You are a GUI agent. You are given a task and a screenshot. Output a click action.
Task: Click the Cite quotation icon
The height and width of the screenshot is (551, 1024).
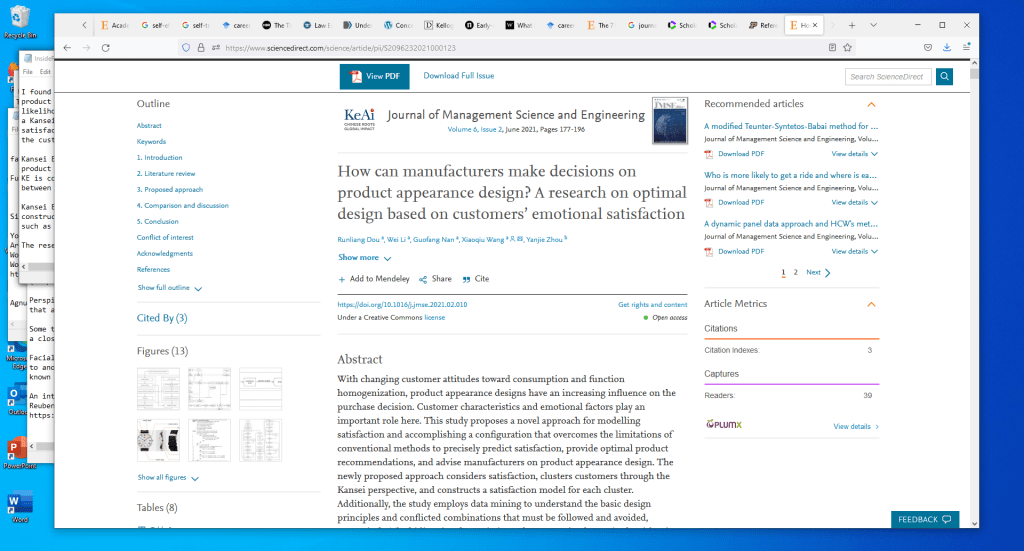tap(466, 279)
